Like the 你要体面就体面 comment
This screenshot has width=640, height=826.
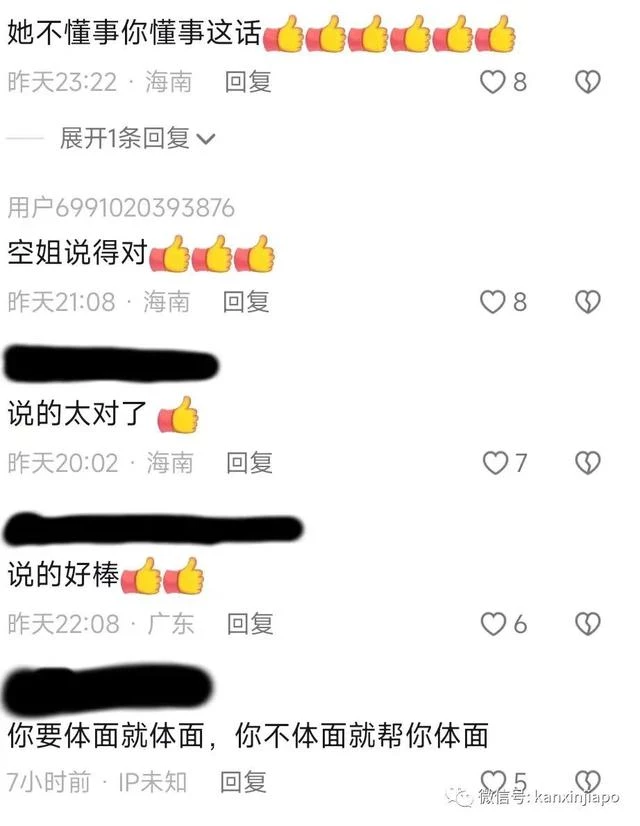click(x=493, y=781)
